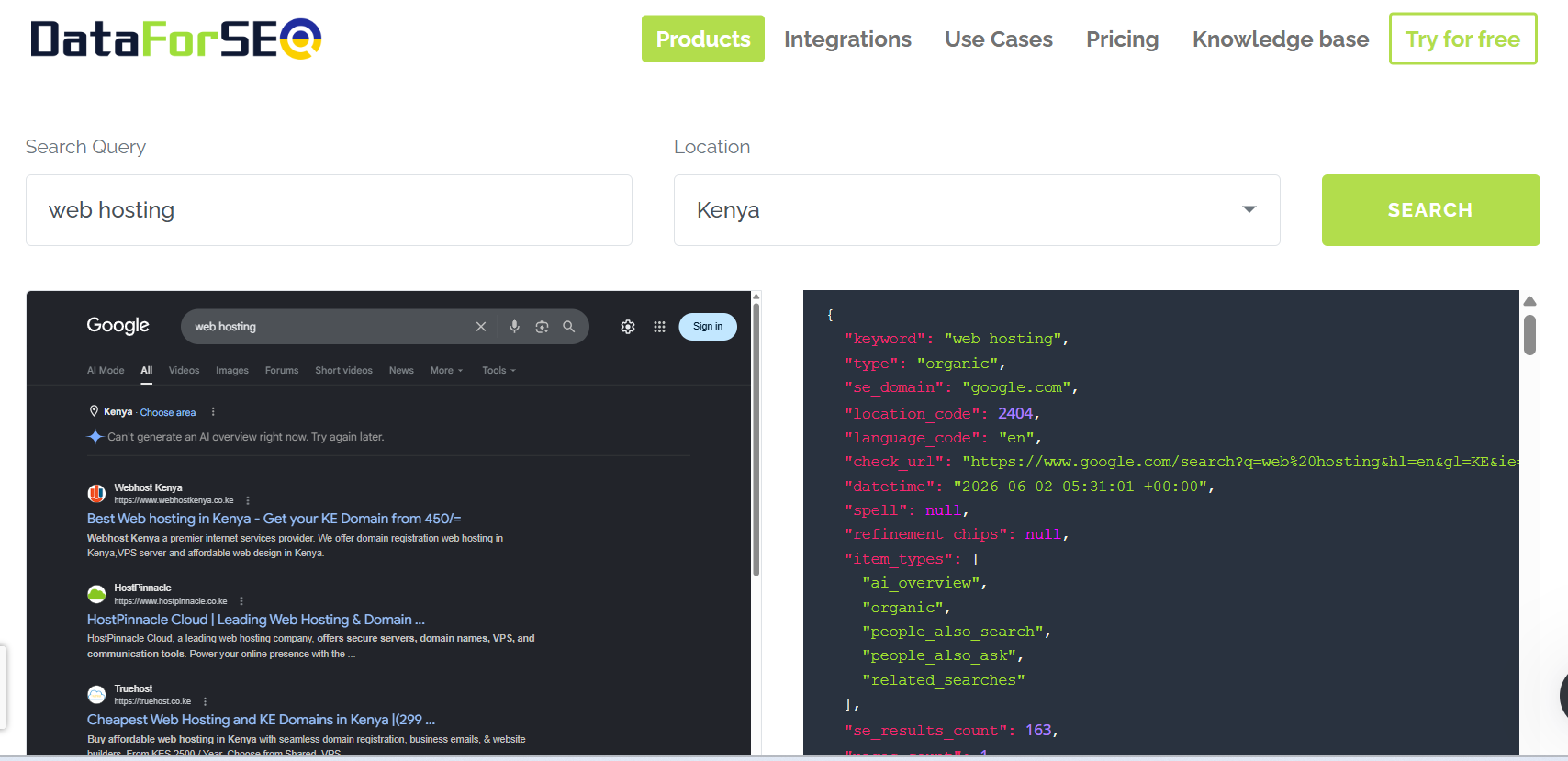Open Cheapest Web Hosting and KE Domains result
Image resolution: width=1568 pixels, height=761 pixels.
tap(262, 720)
